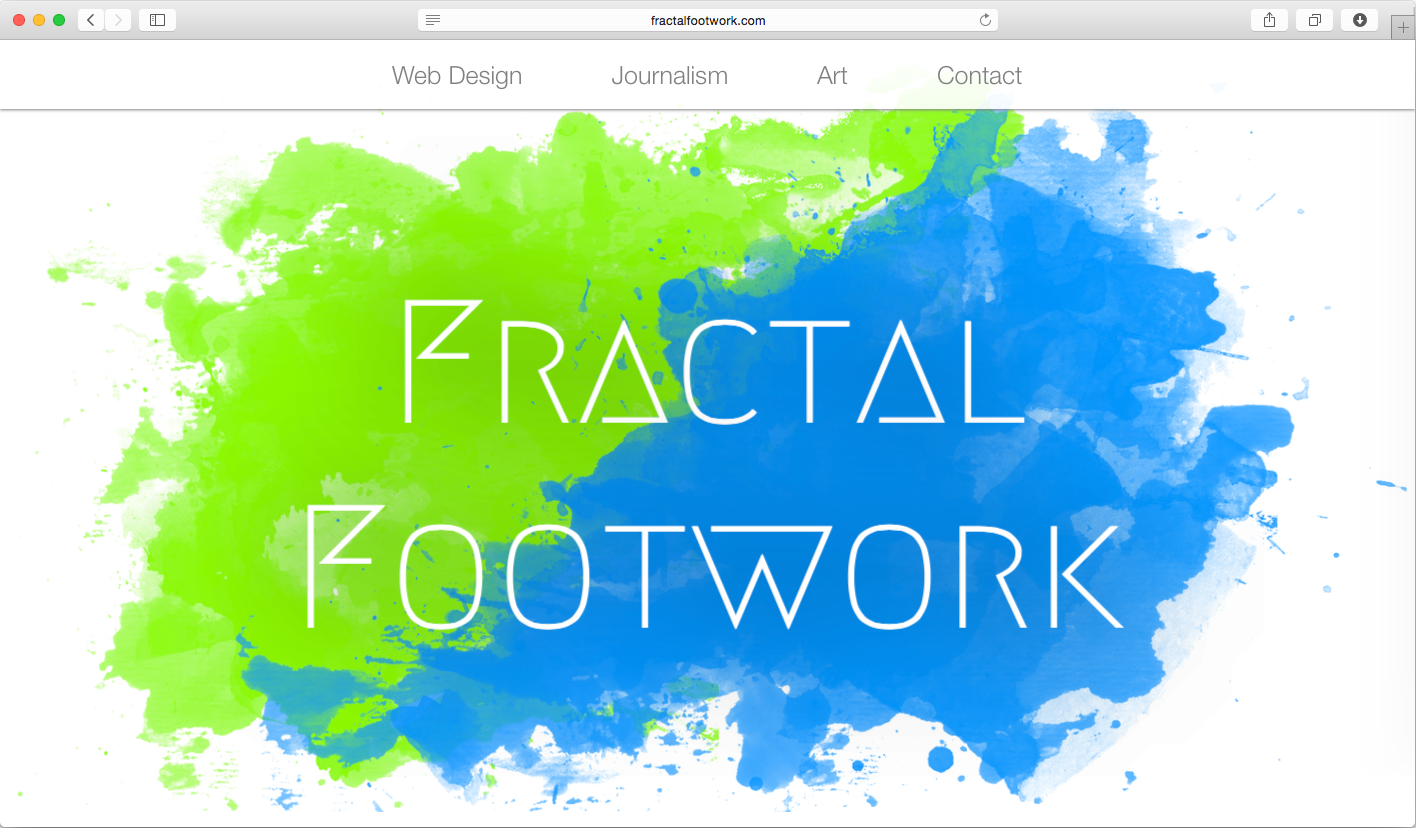Open the Contact nav link
Image resolution: width=1416 pixels, height=828 pixels.
coord(979,76)
